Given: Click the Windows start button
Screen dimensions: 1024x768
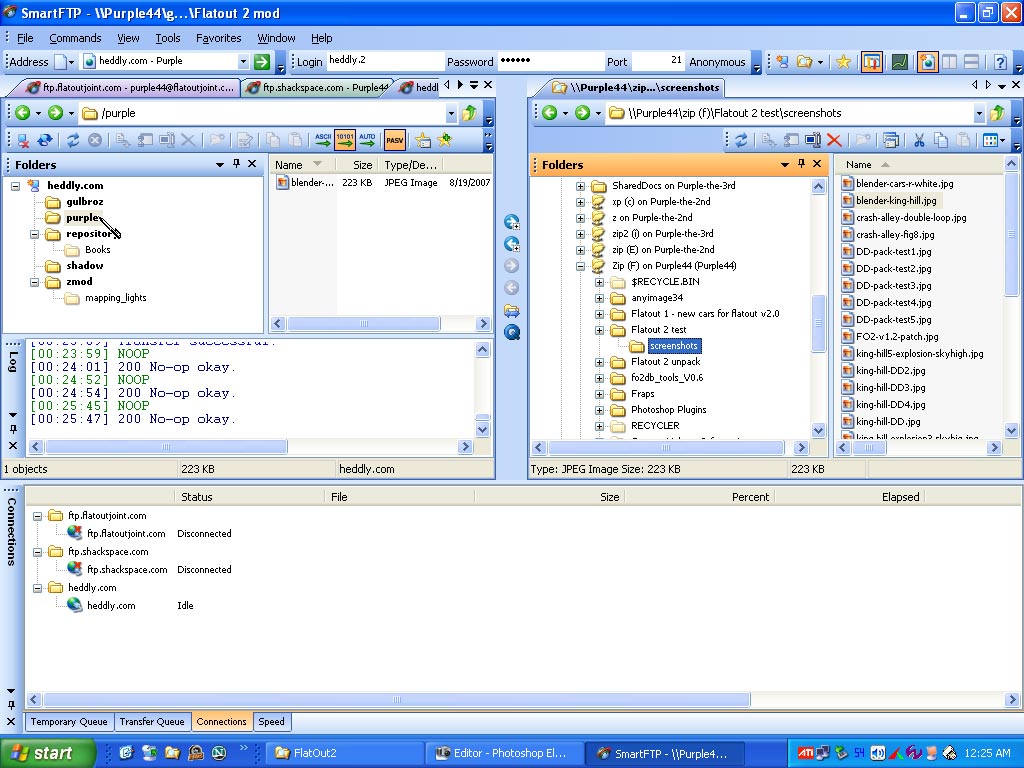Looking at the screenshot, I should coord(47,753).
